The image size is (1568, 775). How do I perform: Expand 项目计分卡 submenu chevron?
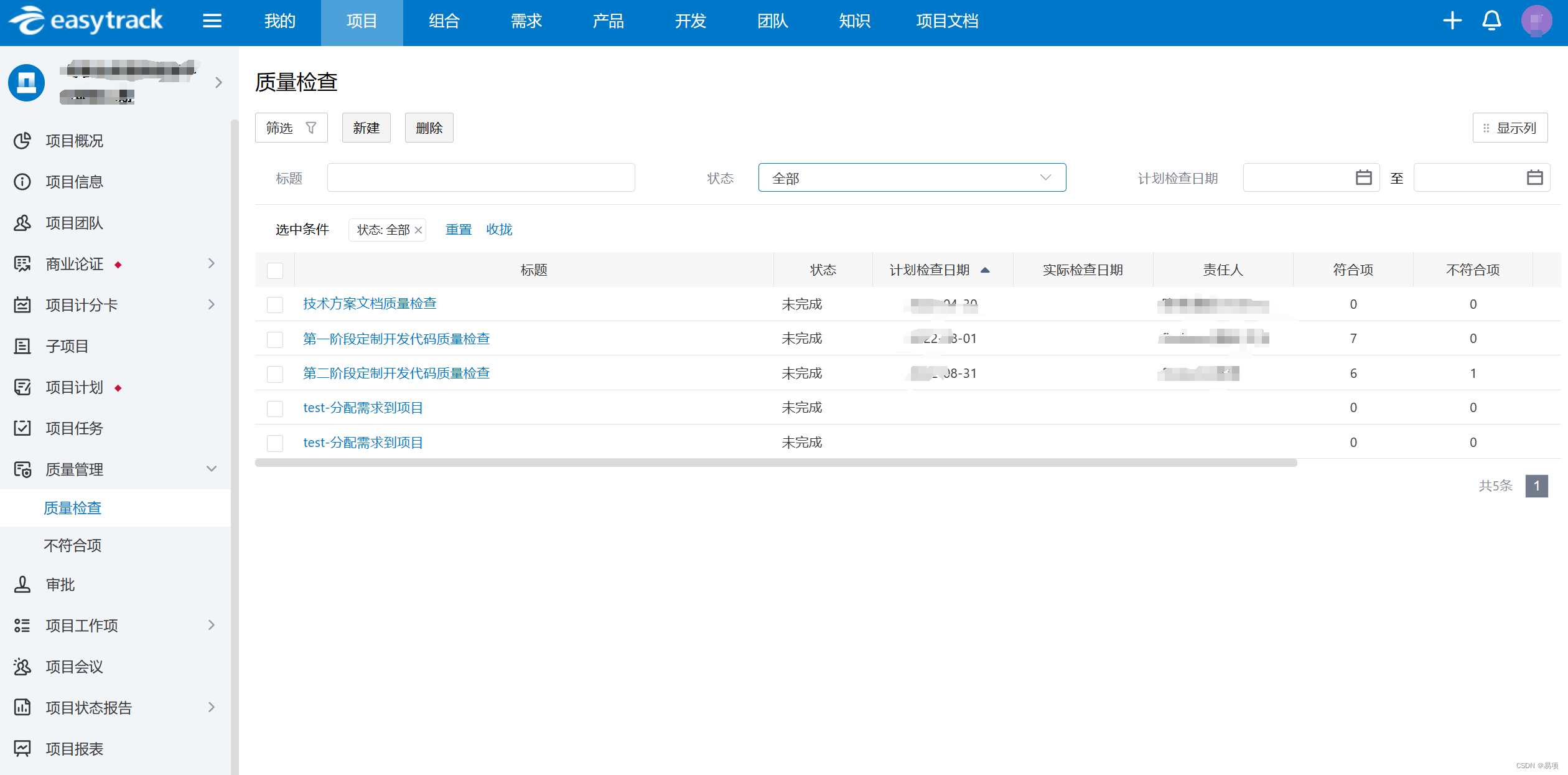[x=212, y=305]
